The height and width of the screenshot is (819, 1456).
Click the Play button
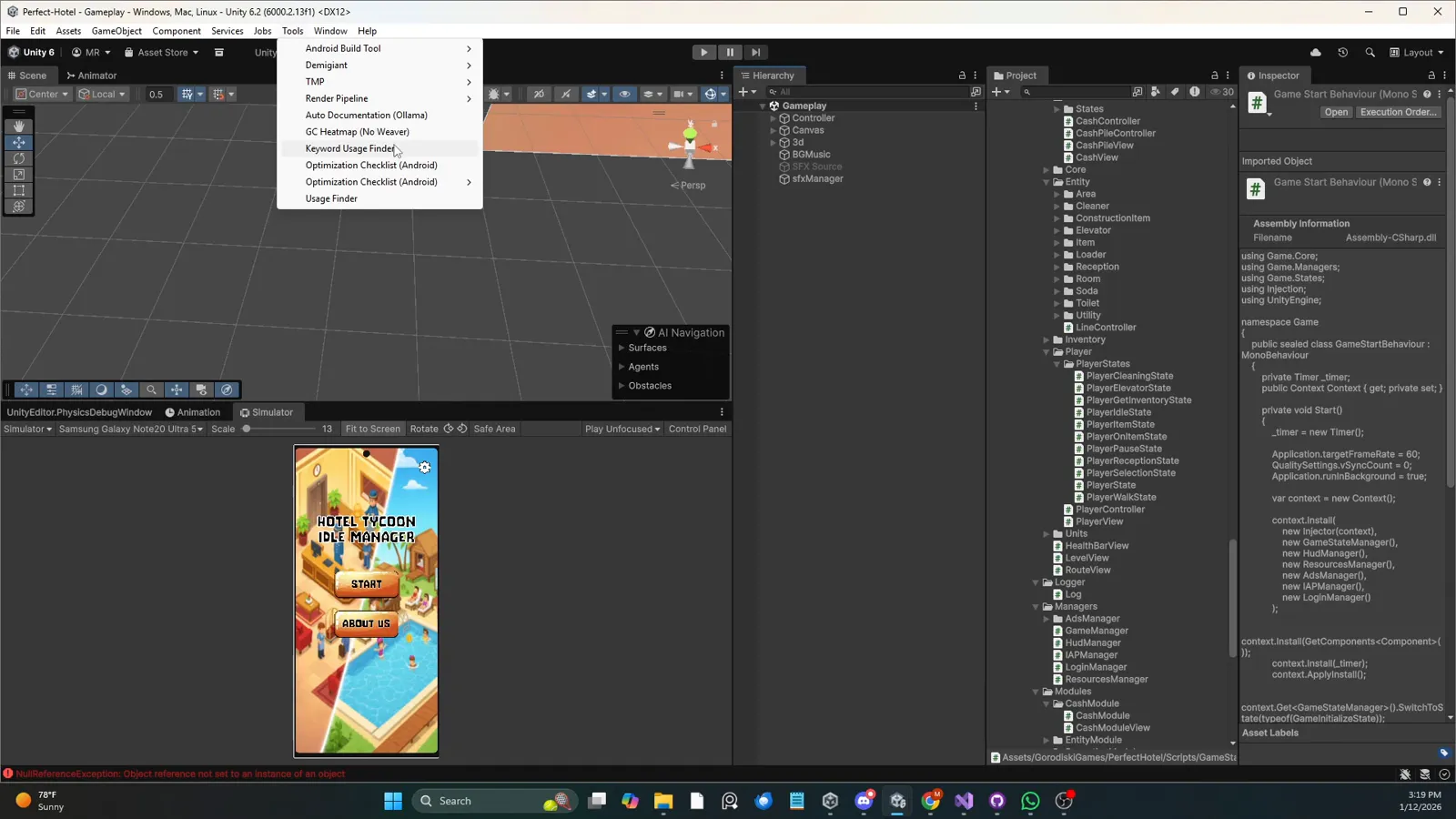703,53
